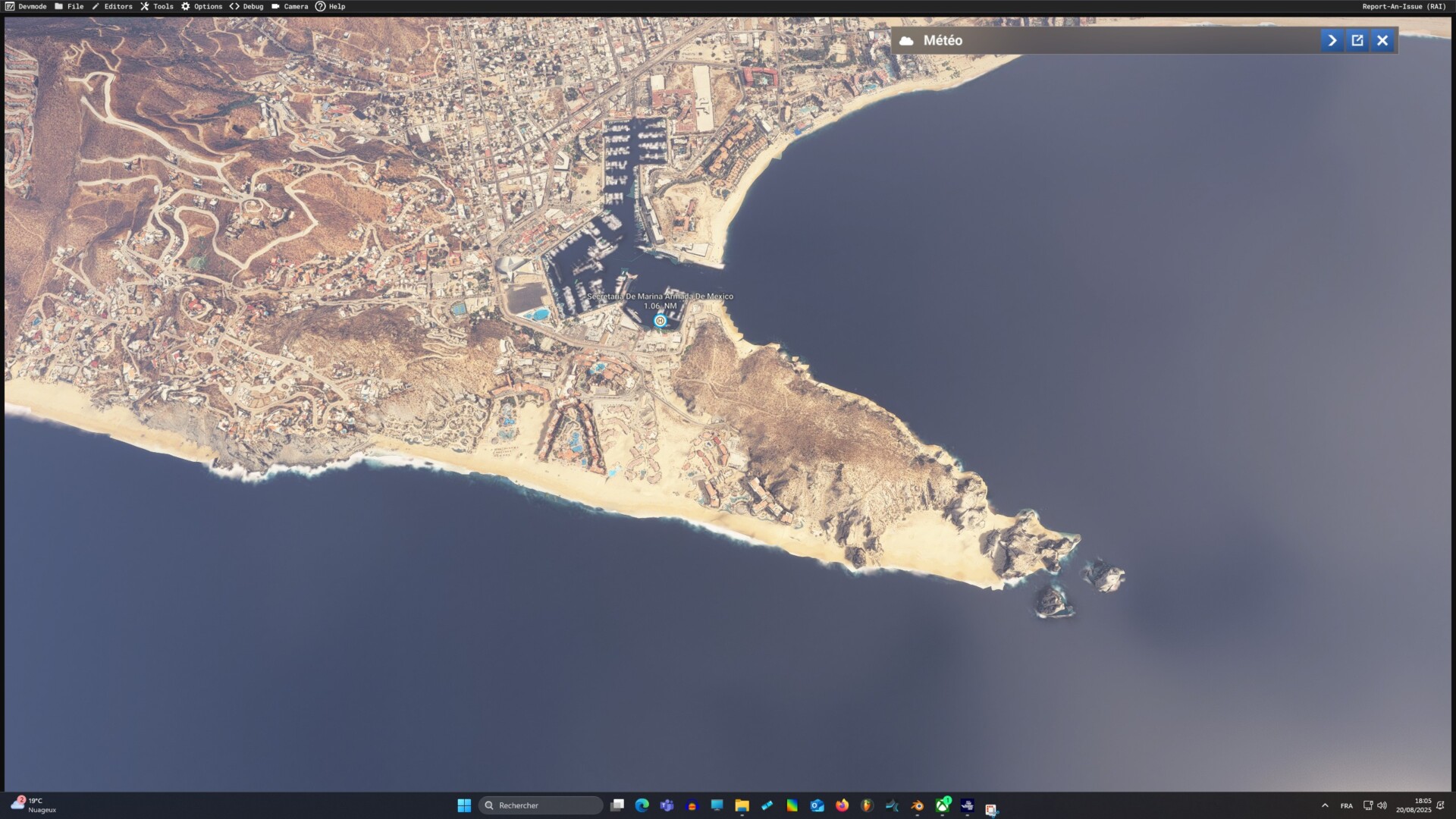Viewport: 1456px width, 819px height.
Task: Pop out the Météo panel window
Action: coord(1357,40)
